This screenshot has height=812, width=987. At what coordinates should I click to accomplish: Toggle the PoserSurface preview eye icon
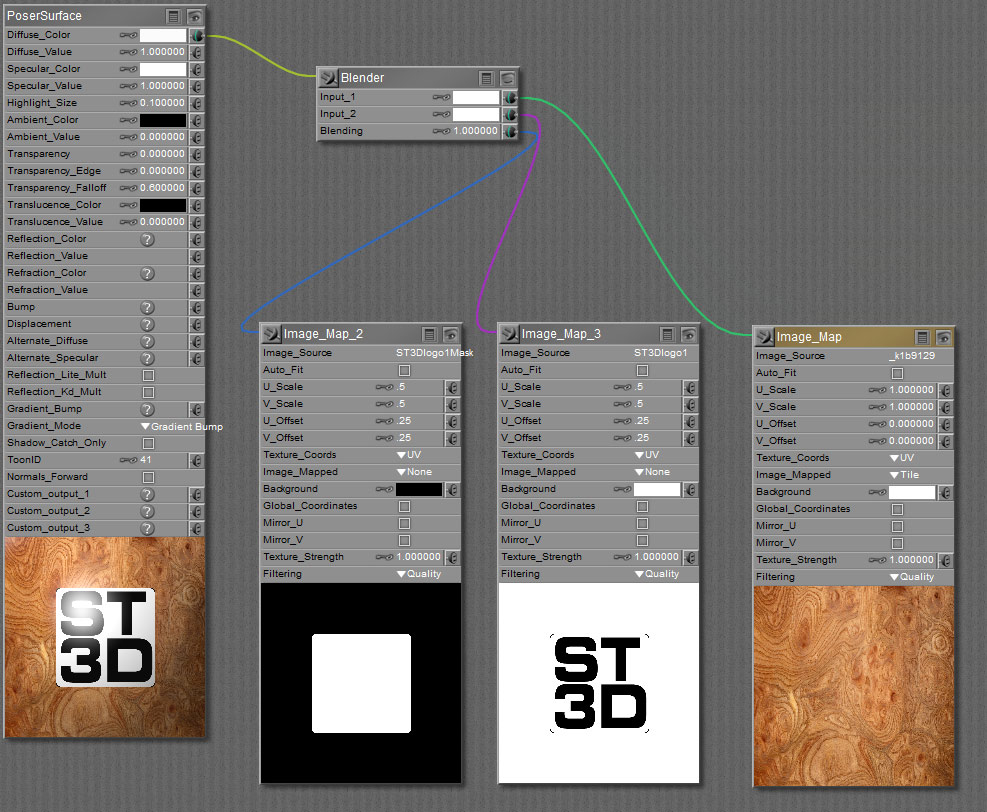coord(194,17)
